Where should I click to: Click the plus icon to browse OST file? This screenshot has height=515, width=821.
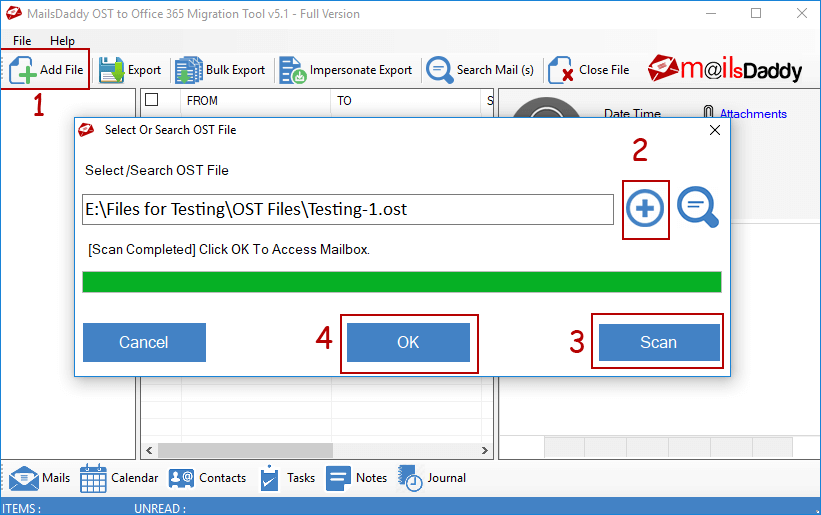pyautogui.click(x=645, y=209)
